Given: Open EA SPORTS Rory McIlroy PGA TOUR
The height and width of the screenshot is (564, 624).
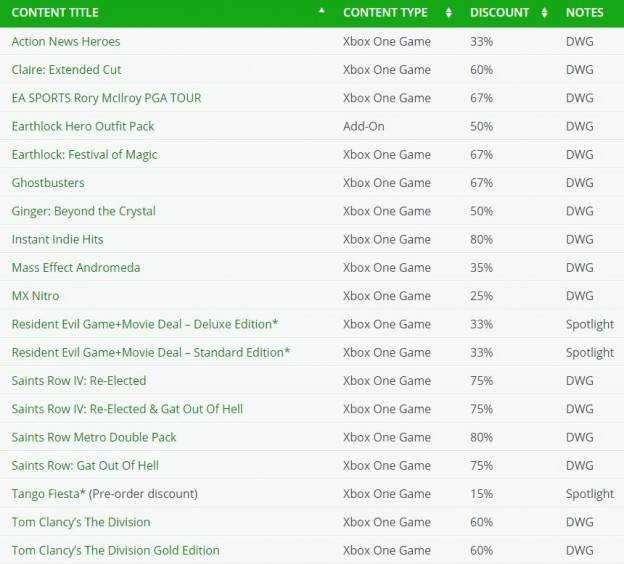Looking at the screenshot, I should click(x=106, y=98).
